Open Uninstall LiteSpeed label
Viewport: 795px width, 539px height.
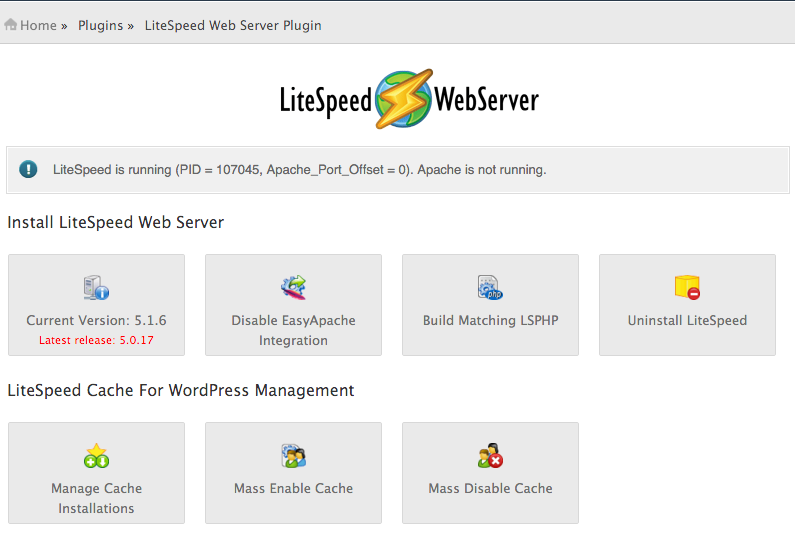click(x=688, y=320)
